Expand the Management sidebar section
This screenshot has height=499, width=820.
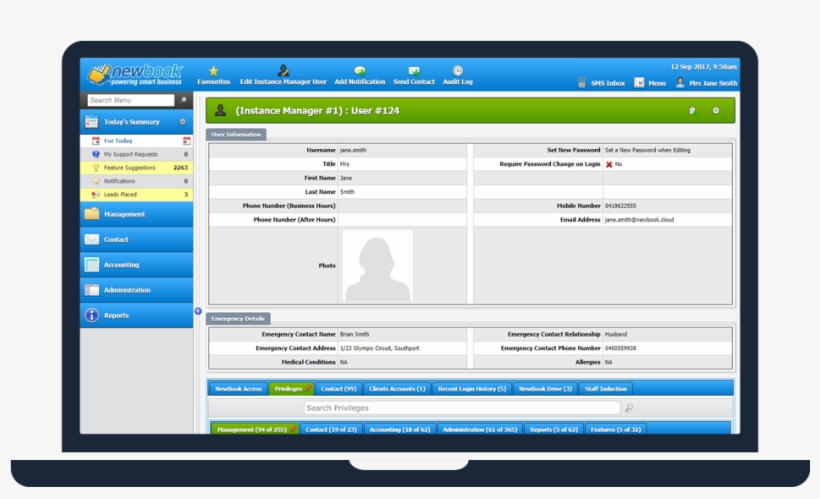(136, 214)
